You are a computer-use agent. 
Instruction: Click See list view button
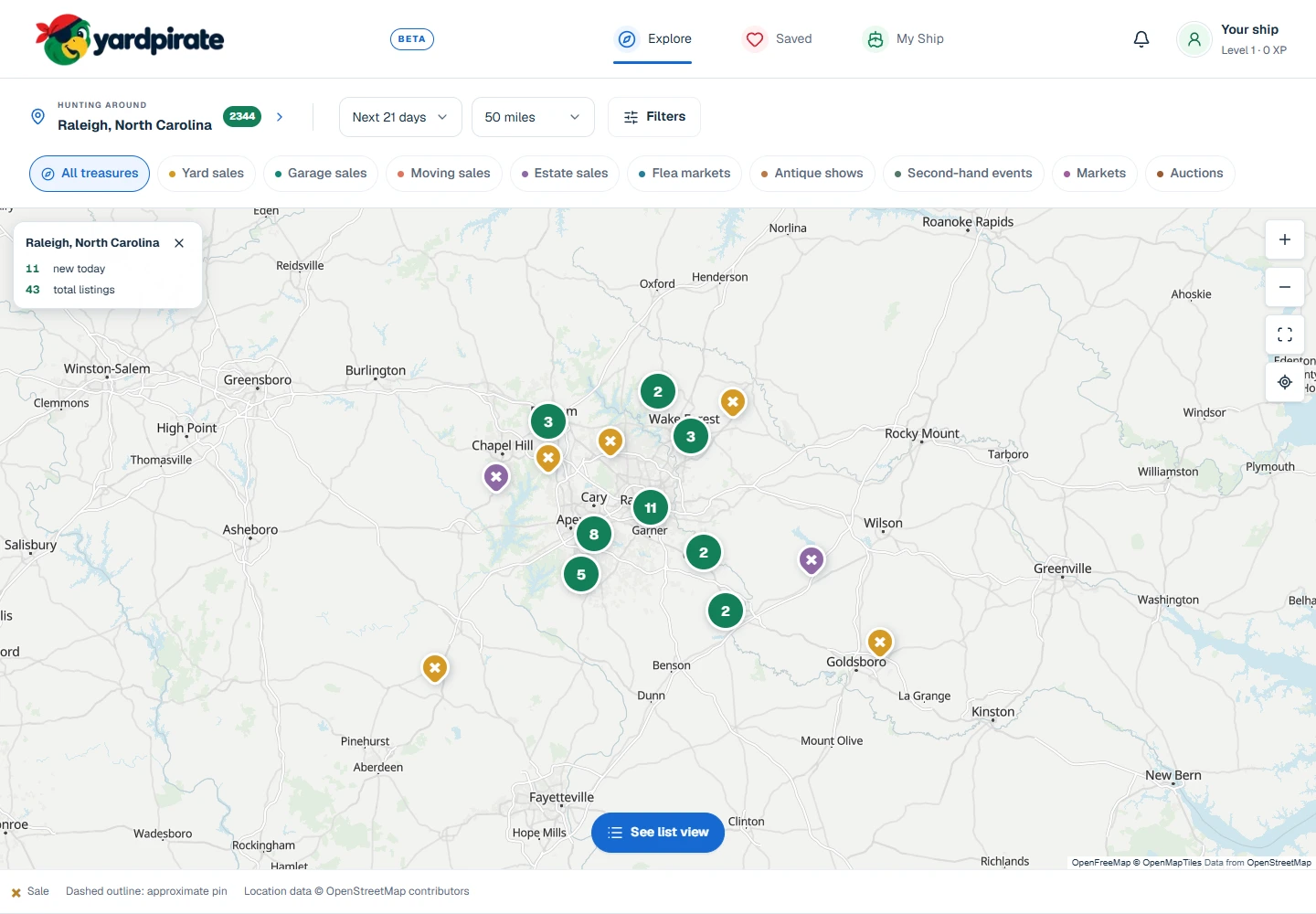pyautogui.click(x=658, y=833)
